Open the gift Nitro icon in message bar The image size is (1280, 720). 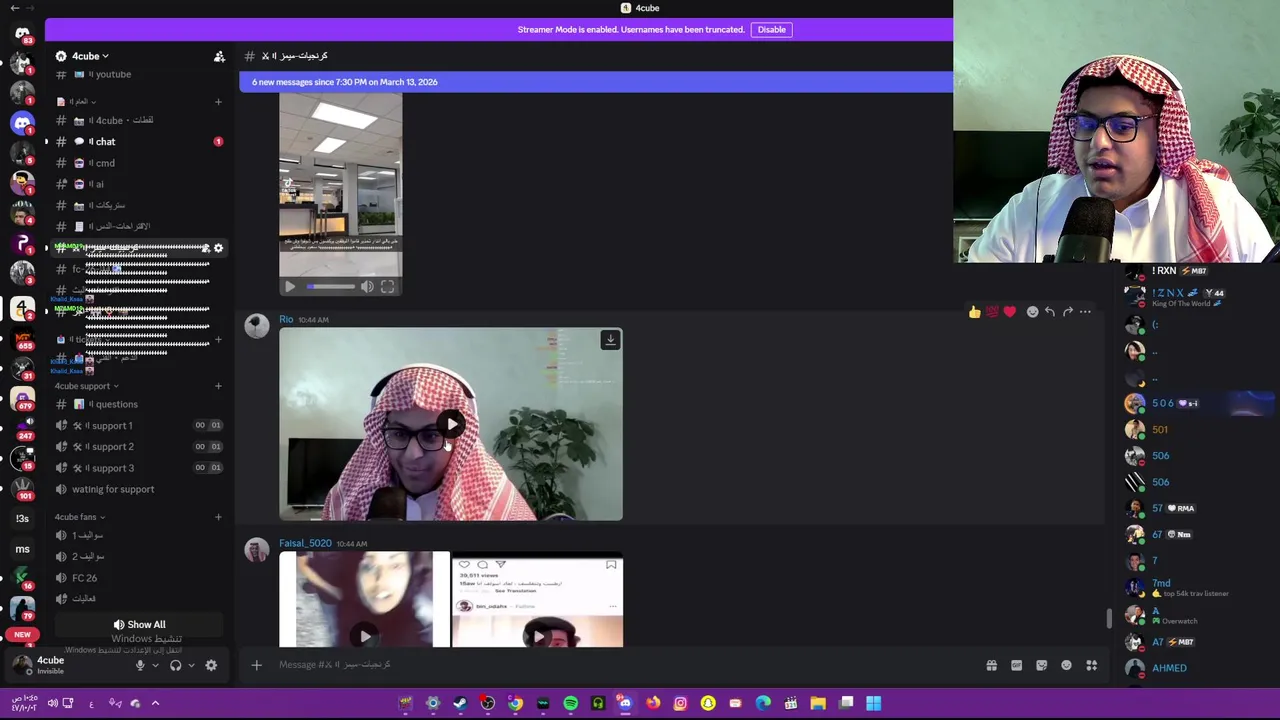[x=991, y=665]
